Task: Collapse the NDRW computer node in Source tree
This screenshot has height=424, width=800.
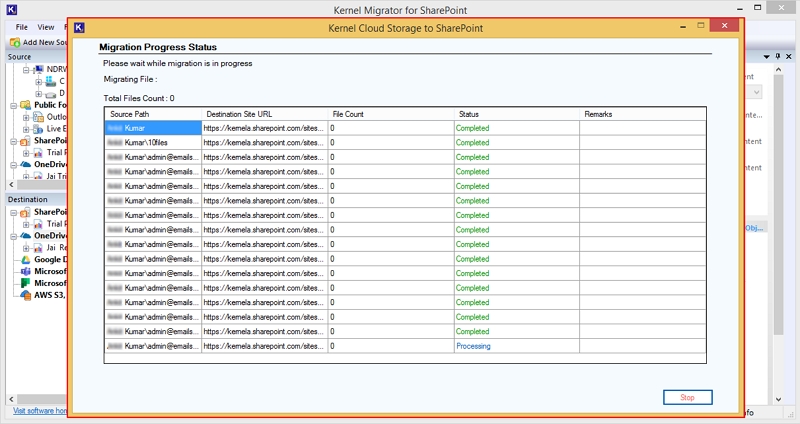Action: pos(26,69)
